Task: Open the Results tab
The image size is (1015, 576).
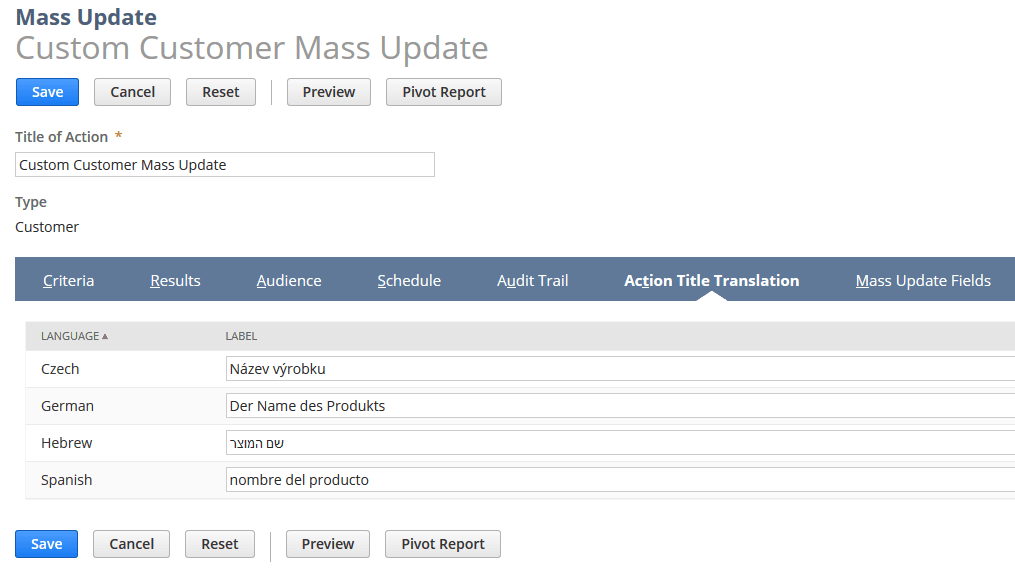Action: click(x=175, y=280)
